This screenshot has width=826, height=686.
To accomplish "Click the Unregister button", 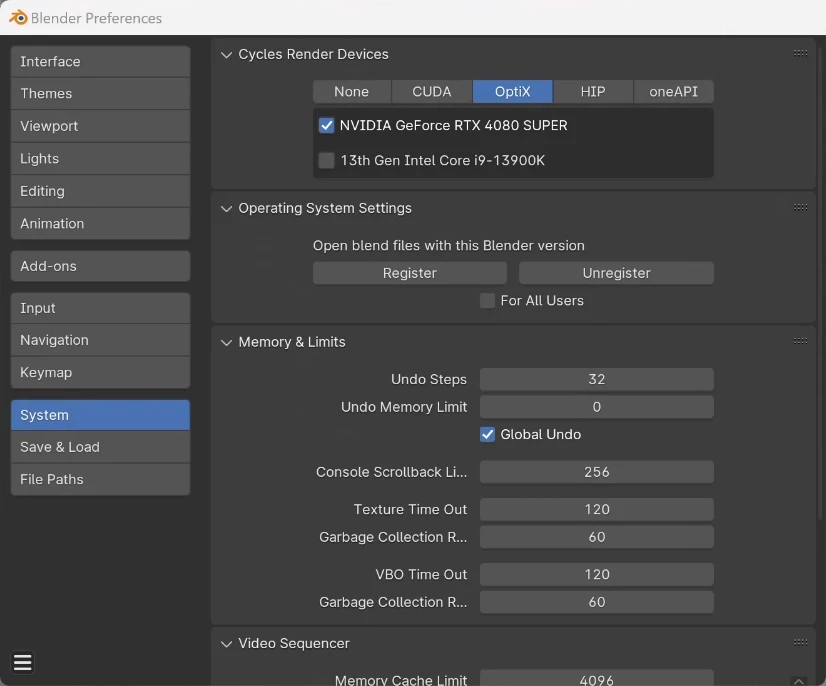I will pos(616,273).
